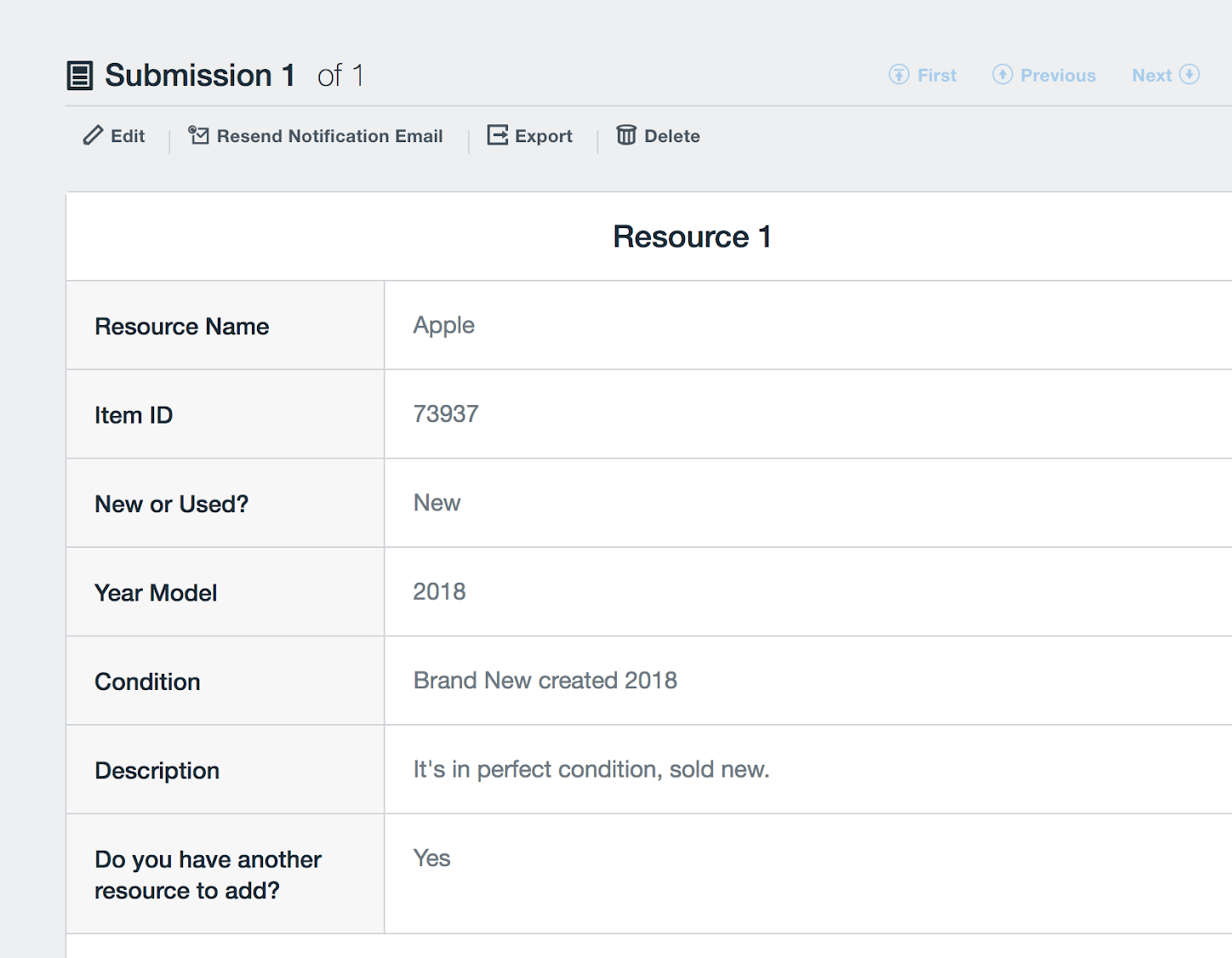This screenshot has width=1232, height=958.
Task: Click the pencil Edit icon
Action: tap(93, 135)
